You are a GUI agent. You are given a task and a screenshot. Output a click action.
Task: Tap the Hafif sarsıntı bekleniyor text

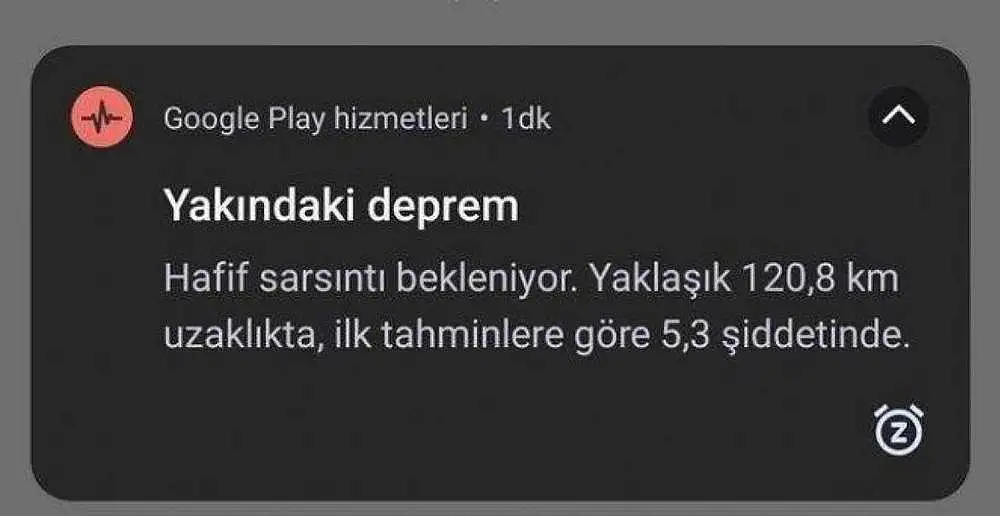pos(371,279)
